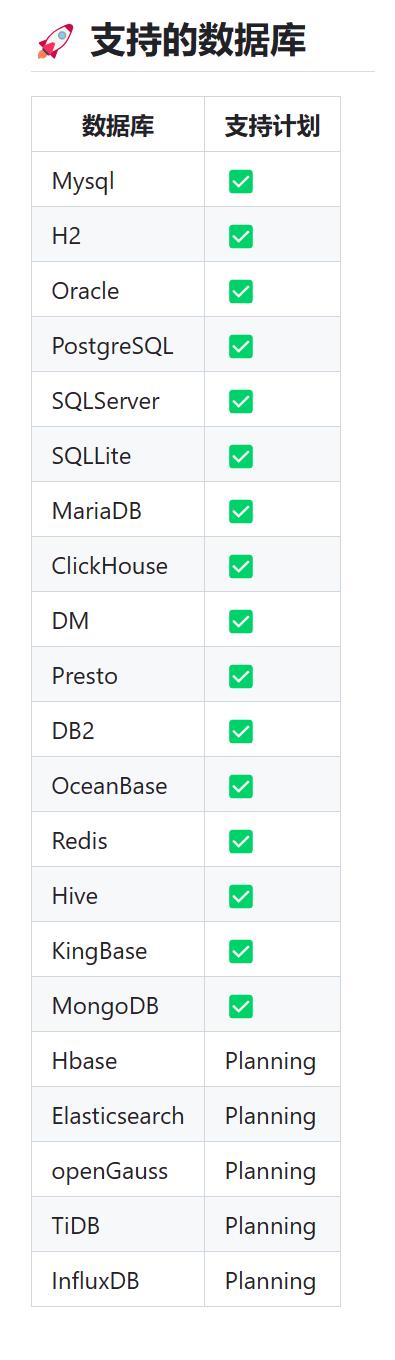Screen dimensions: 395x1360
Task: Click the green checkmark for ClickHouse
Action: click(241, 567)
